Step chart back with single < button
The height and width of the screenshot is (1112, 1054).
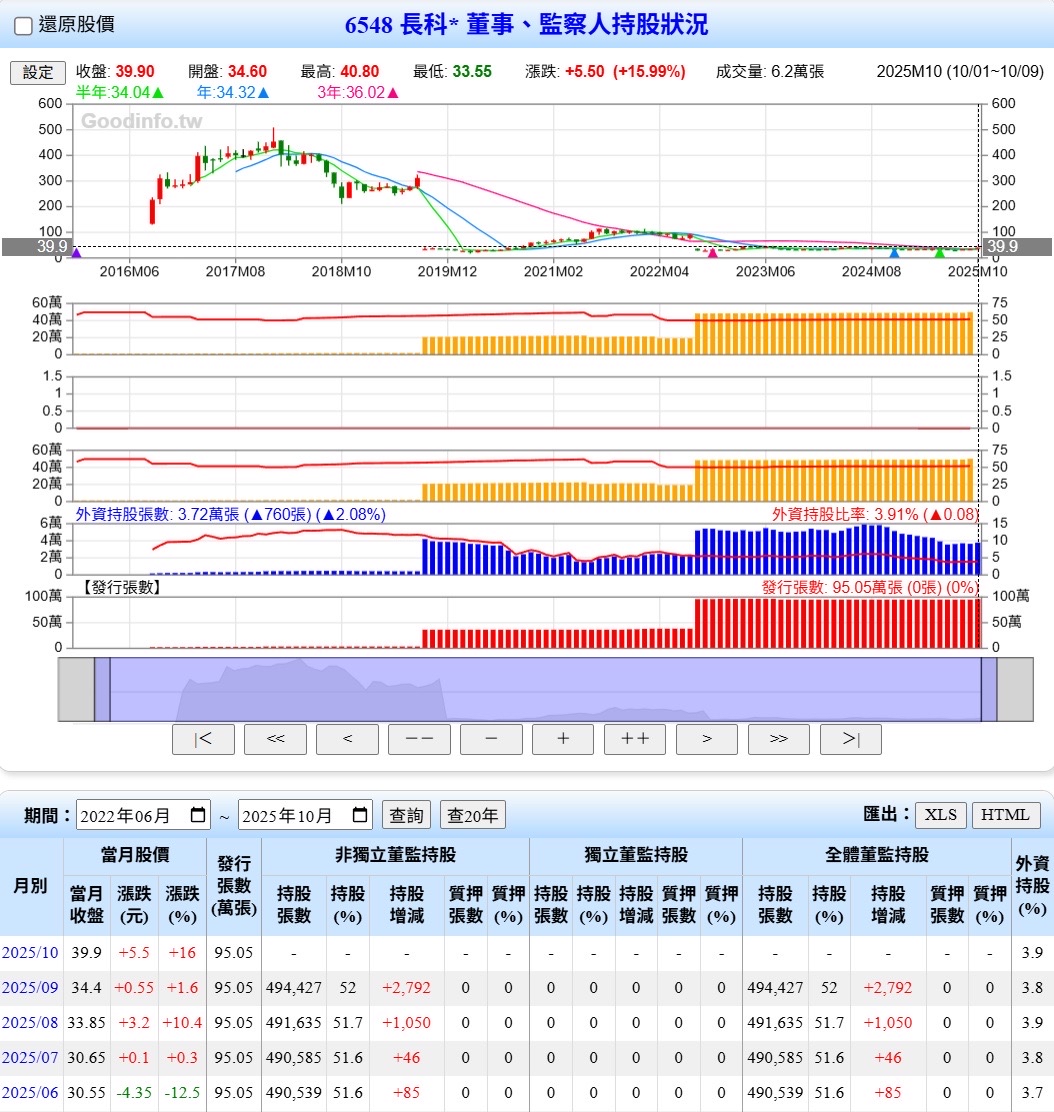click(x=347, y=739)
